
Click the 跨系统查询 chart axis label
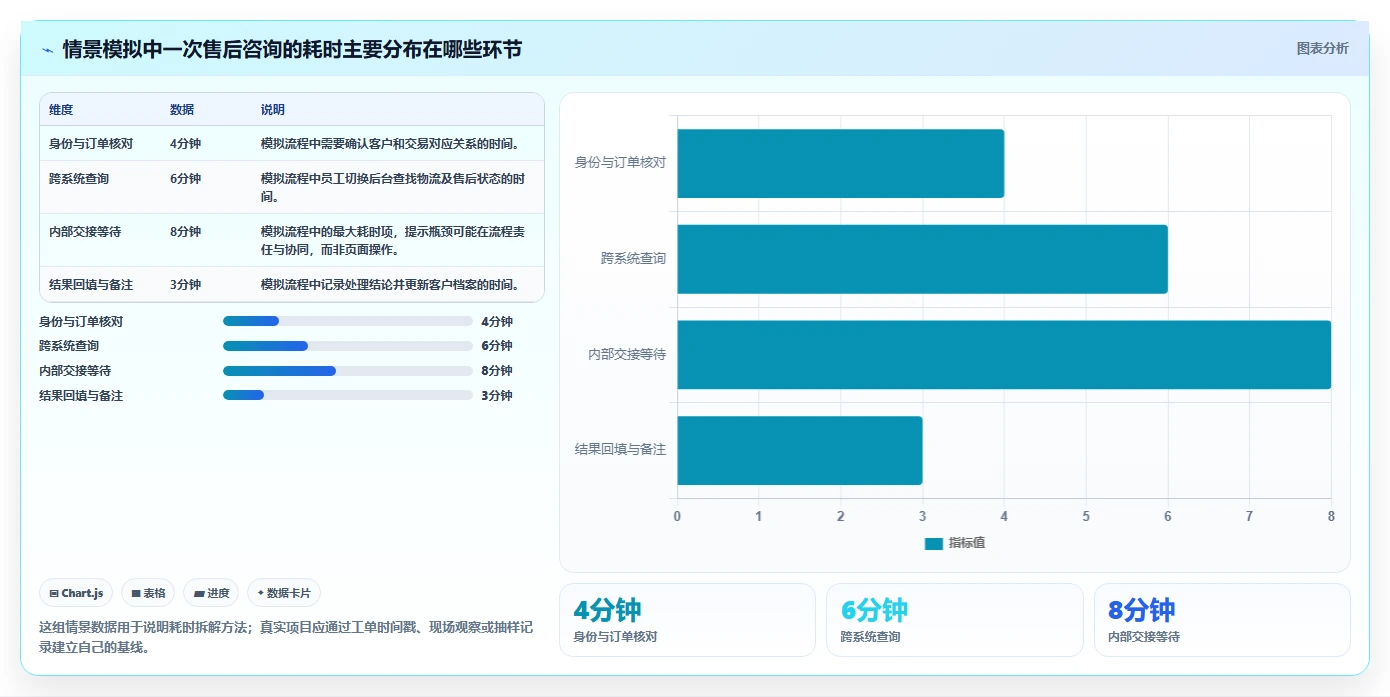633,258
